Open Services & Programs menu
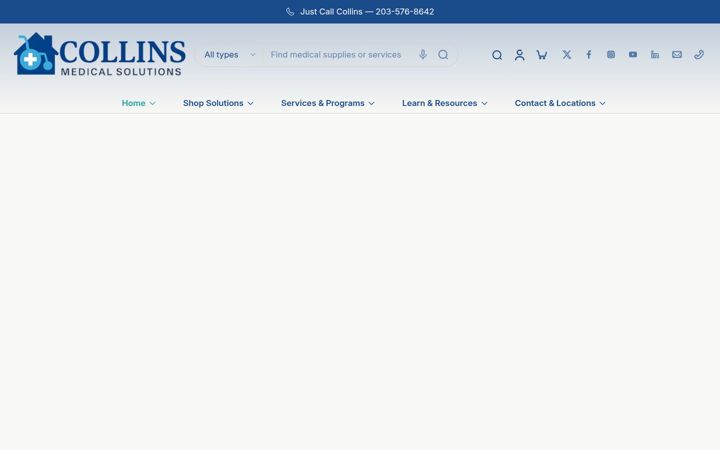 pos(323,103)
